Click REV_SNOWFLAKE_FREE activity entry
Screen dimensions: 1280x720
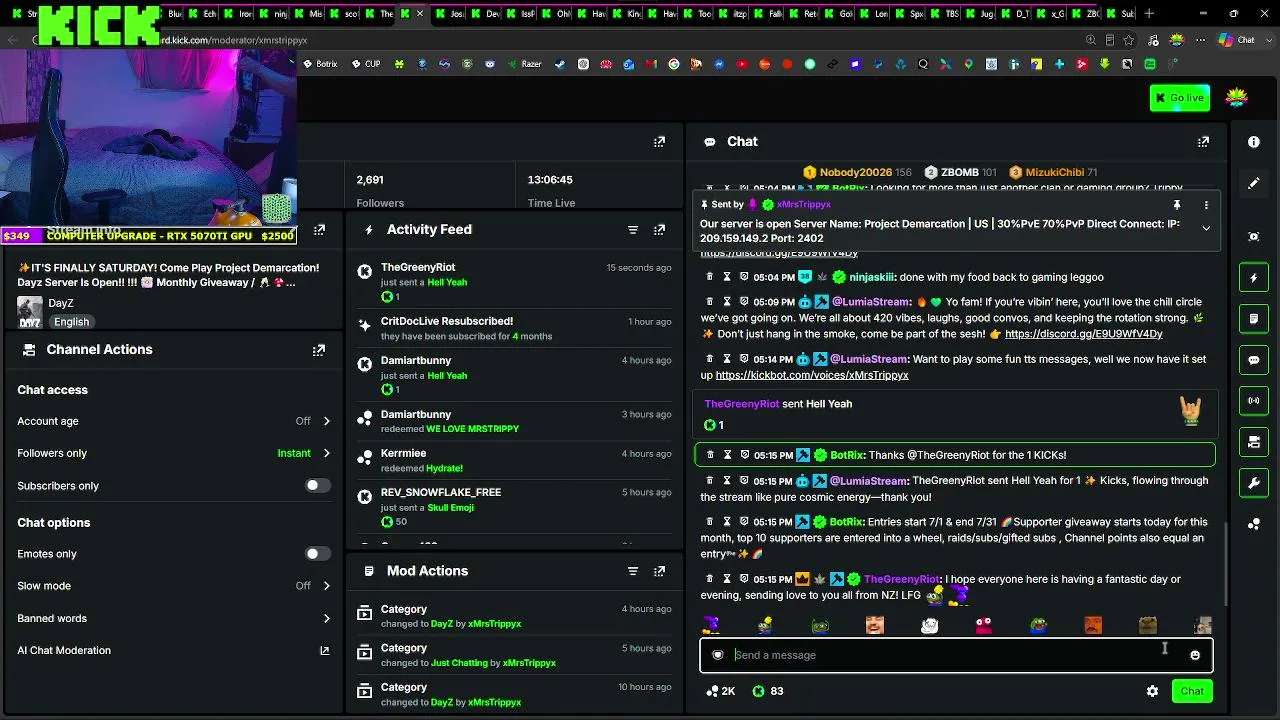[515, 507]
